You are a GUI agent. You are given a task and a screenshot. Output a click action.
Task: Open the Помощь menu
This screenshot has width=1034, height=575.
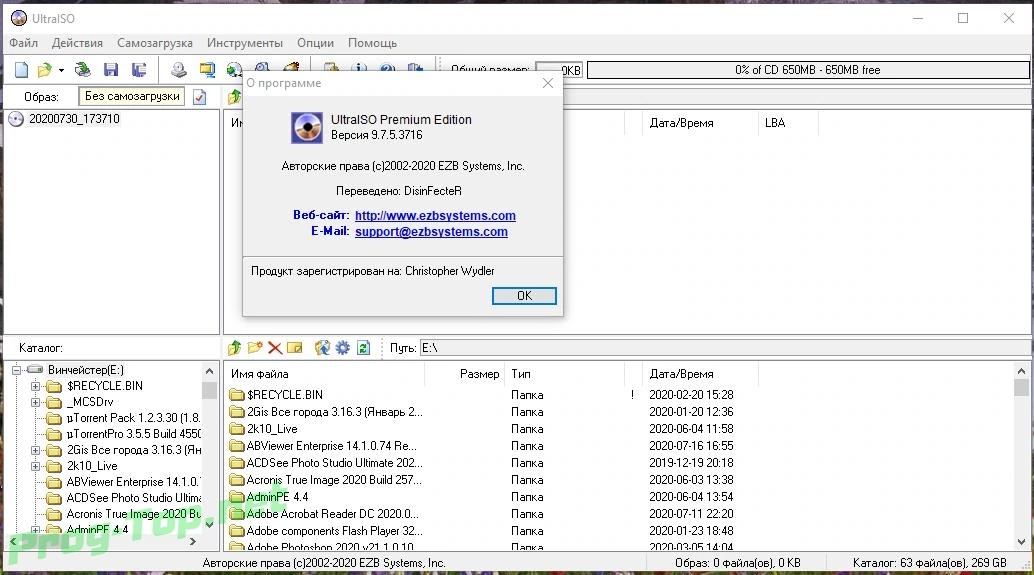pos(373,43)
